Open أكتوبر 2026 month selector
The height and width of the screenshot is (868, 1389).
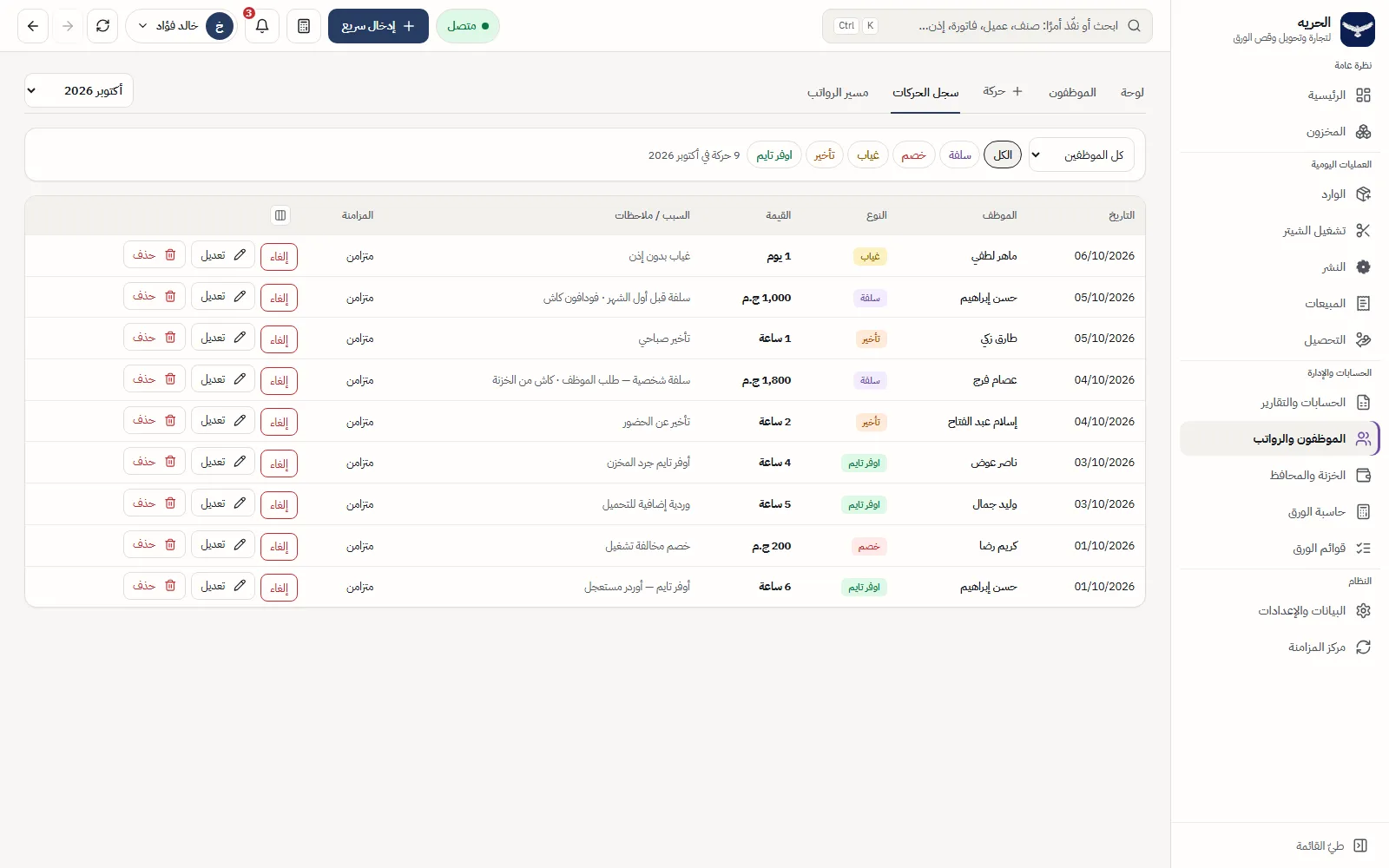tap(79, 90)
